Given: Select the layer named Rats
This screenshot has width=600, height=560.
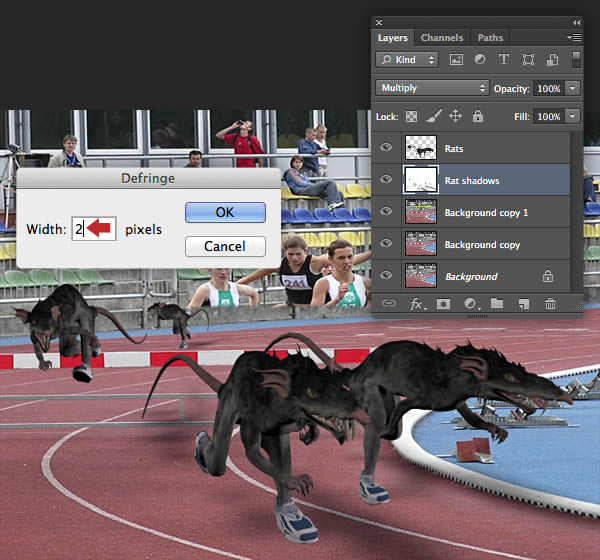Looking at the screenshot, I should point(454,149).
